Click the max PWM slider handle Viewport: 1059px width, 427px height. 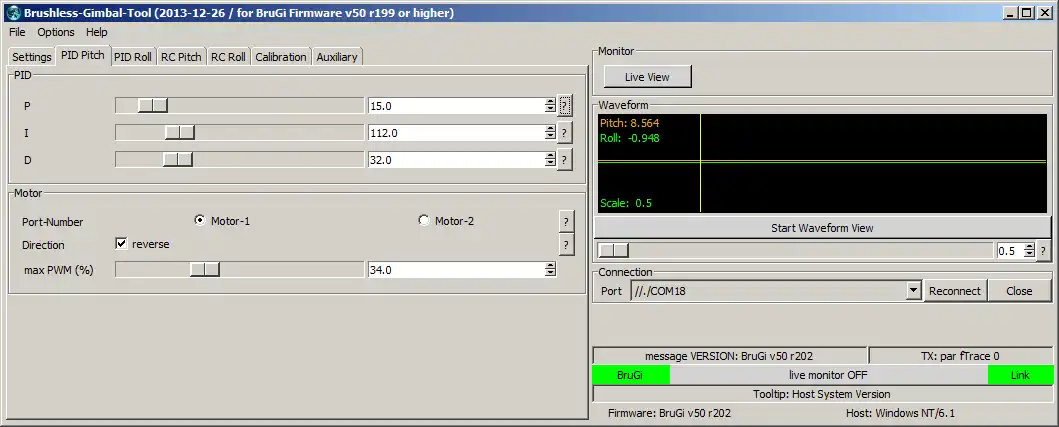[205, 270]
